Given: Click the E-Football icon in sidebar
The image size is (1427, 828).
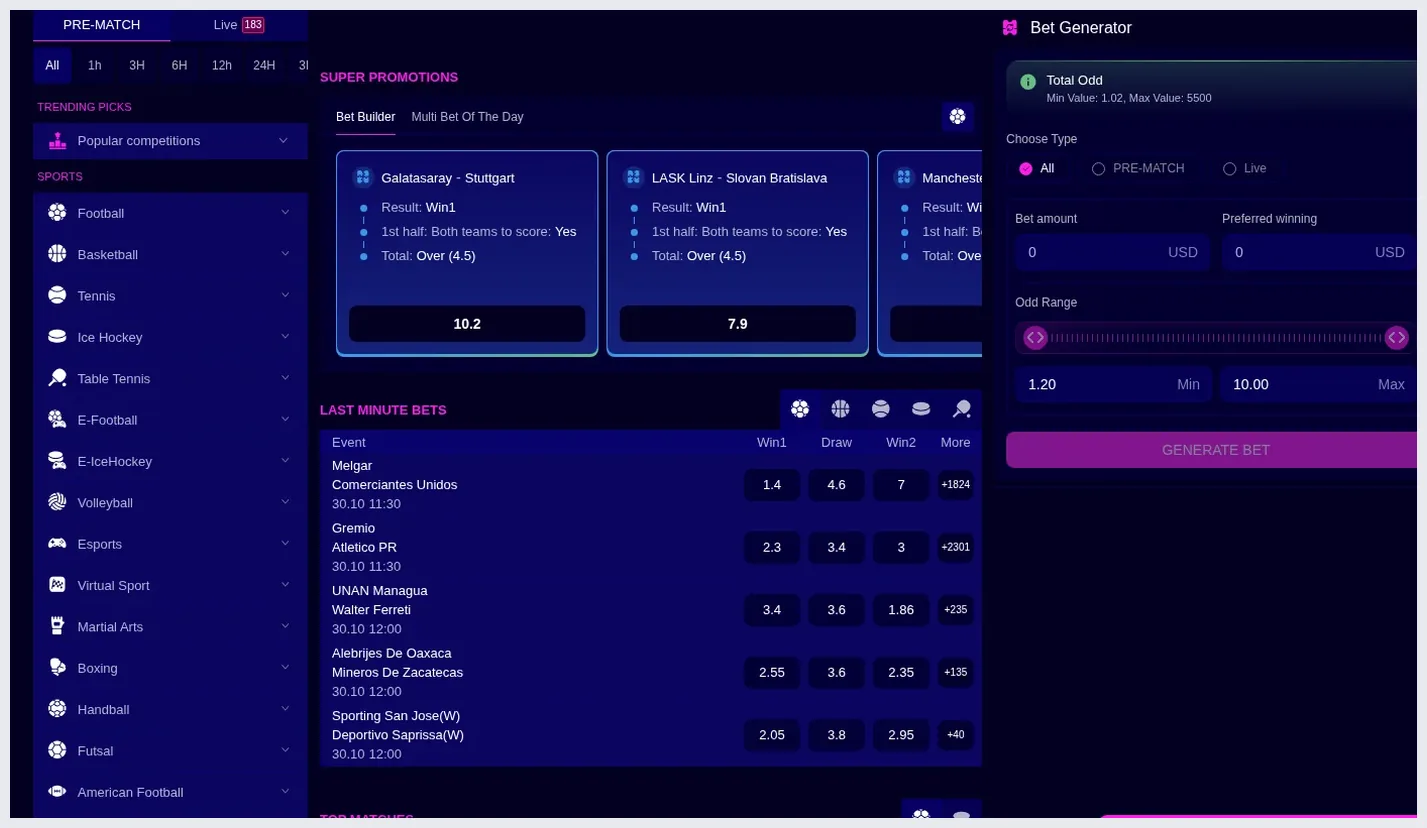Looking at the screenshot, I should [x=57, y=420].
